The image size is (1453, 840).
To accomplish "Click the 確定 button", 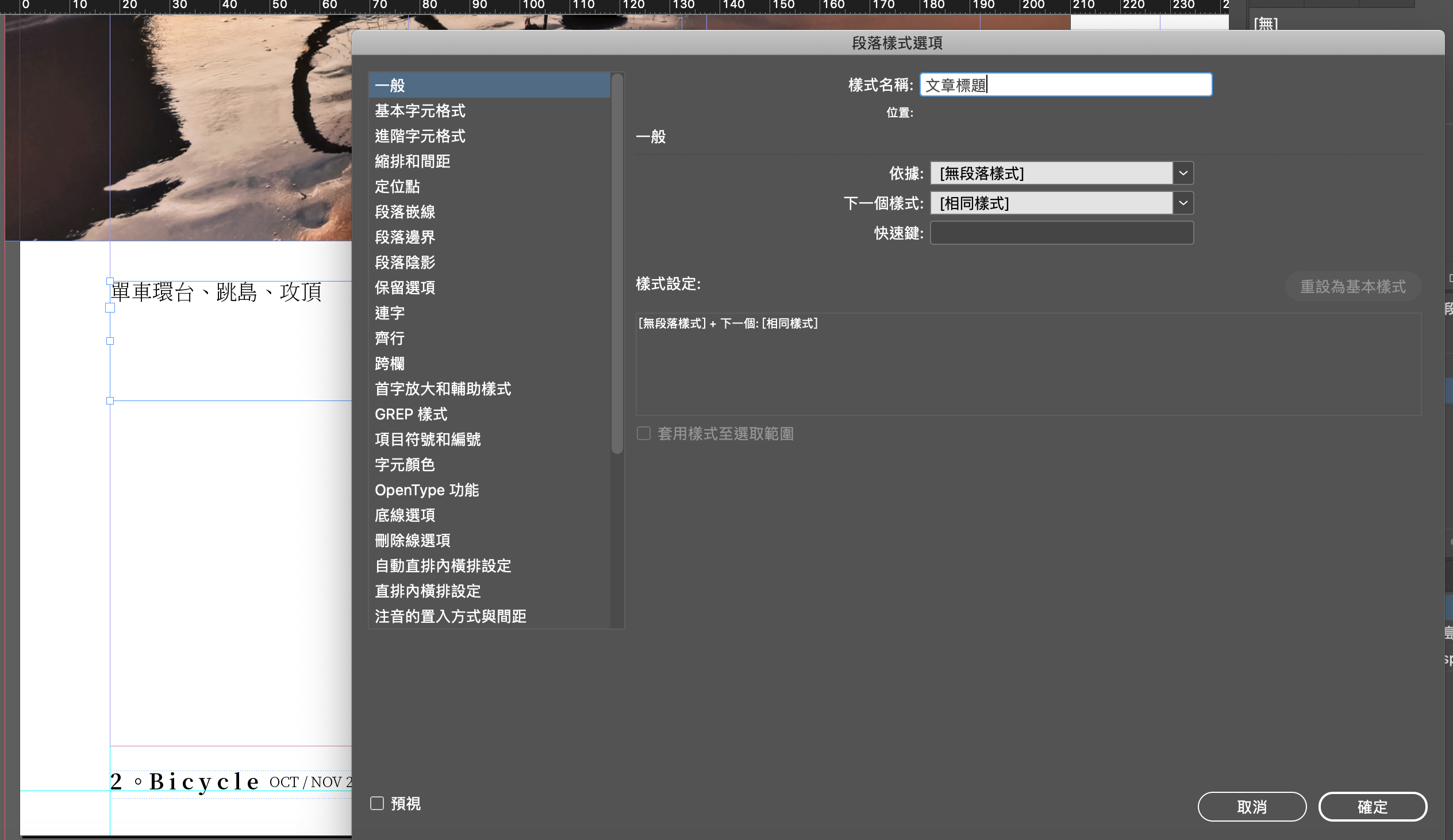I will click(1372, 807).
